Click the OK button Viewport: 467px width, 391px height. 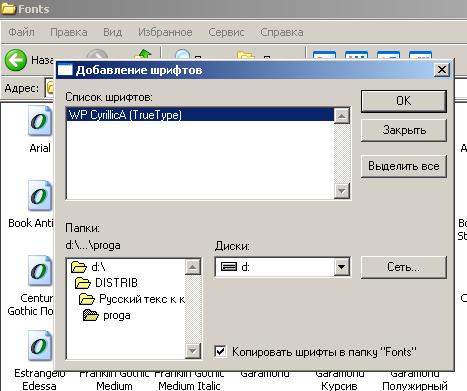click(x=404, y=101)
